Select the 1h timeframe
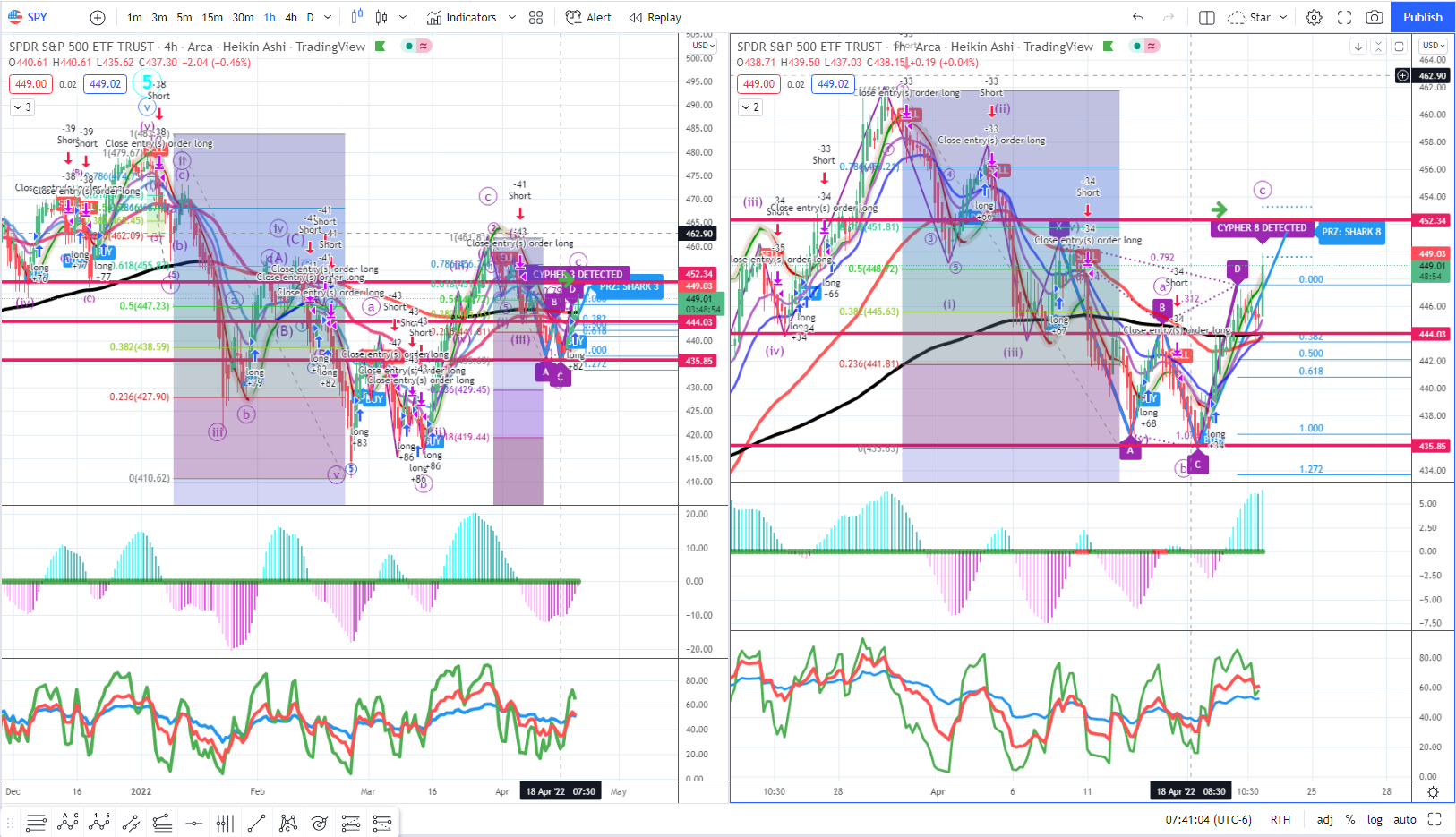The height and width of the screenshot is (837, 1456). [x=270, y=17]
